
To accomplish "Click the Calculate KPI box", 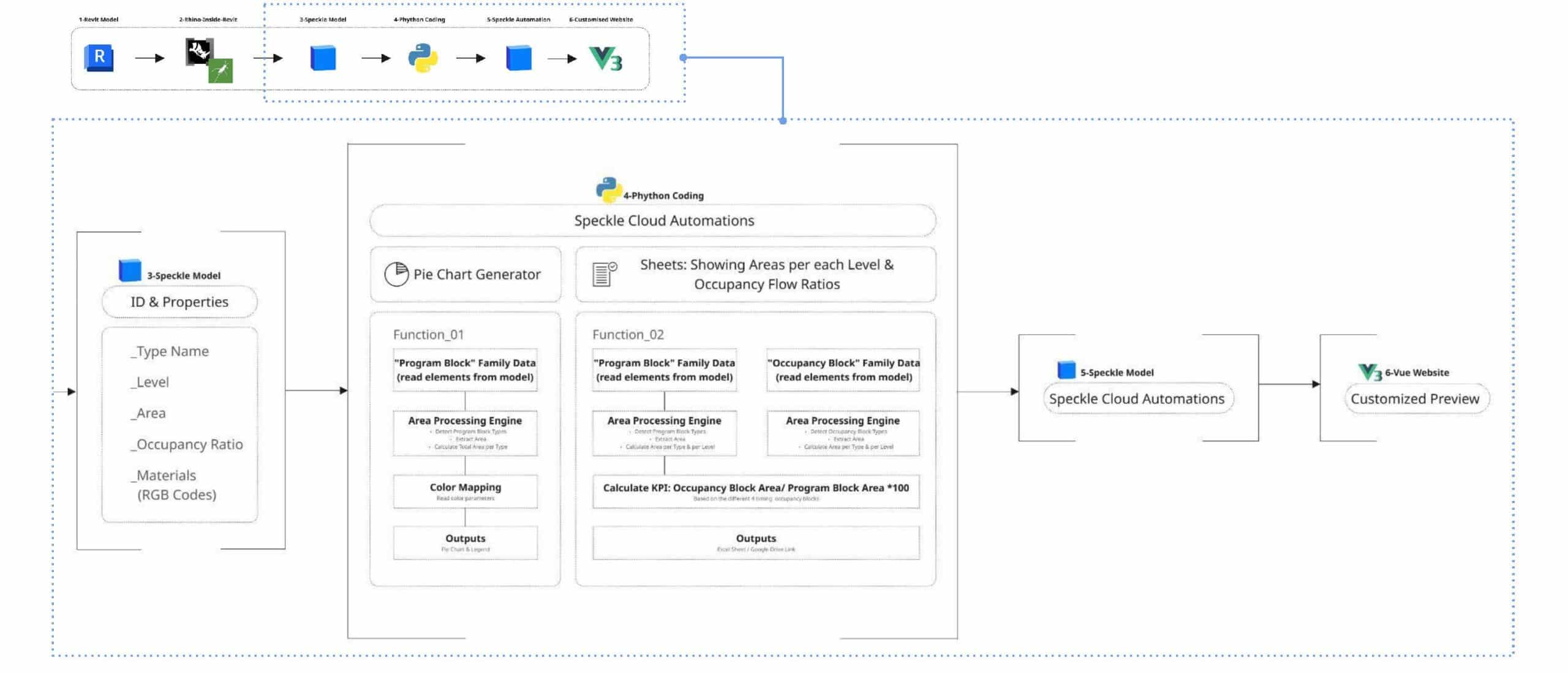I will (x=755, y=492).
